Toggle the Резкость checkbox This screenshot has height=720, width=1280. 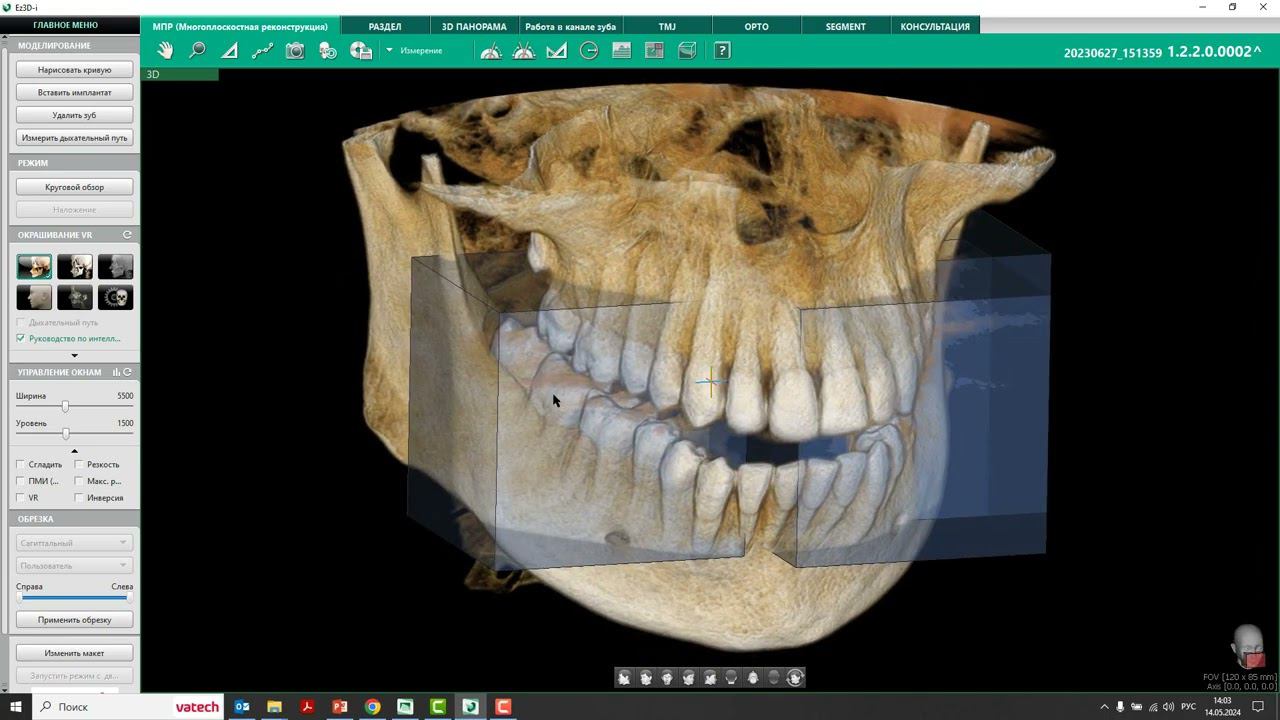pyautogui.click(x=79, y=464)
